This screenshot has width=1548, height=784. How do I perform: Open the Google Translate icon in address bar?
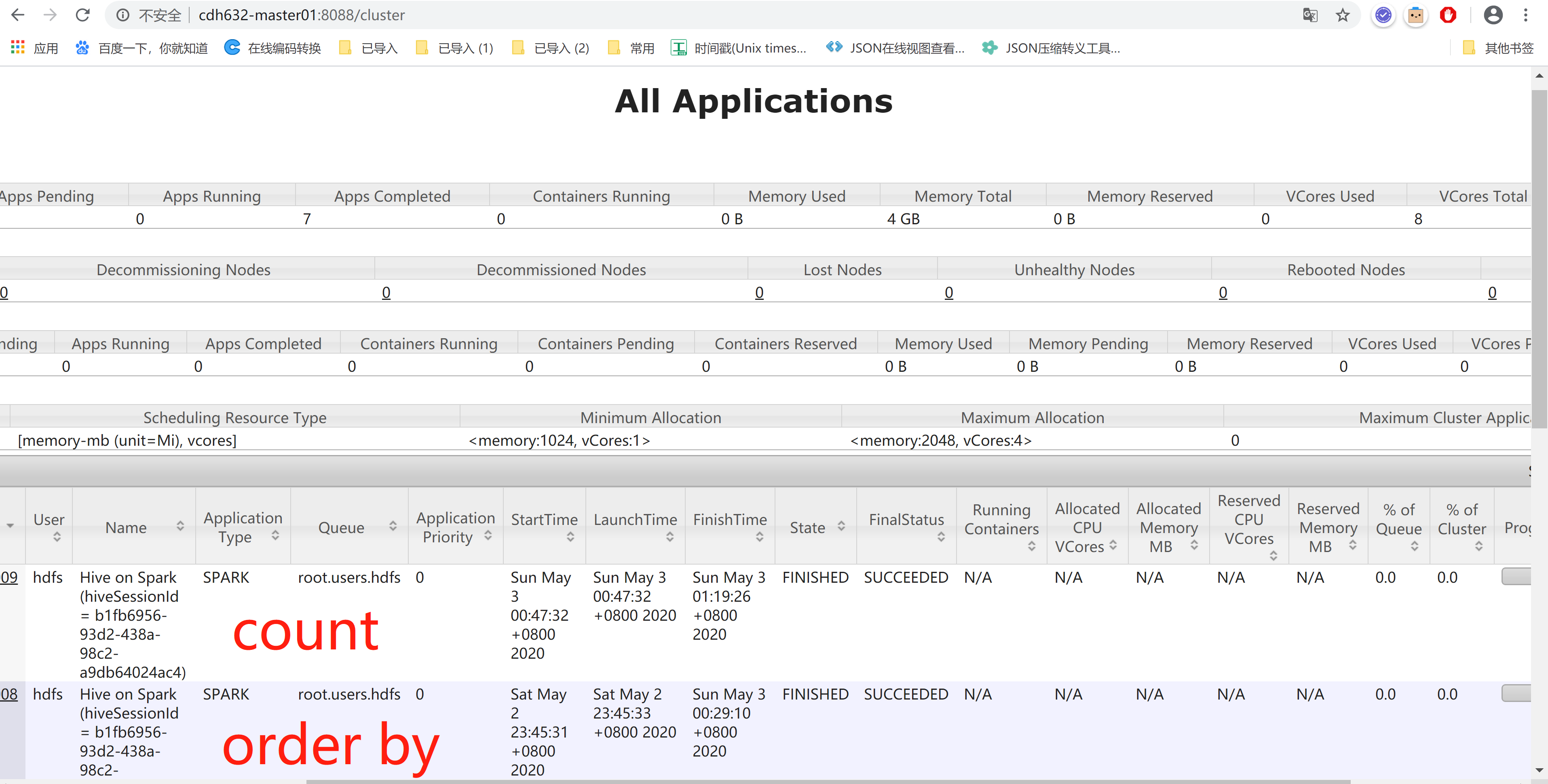[1310, 15]
